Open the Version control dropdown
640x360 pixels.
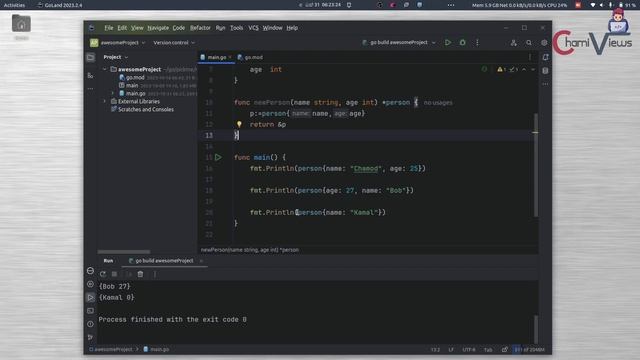click(x=174, y=42)
